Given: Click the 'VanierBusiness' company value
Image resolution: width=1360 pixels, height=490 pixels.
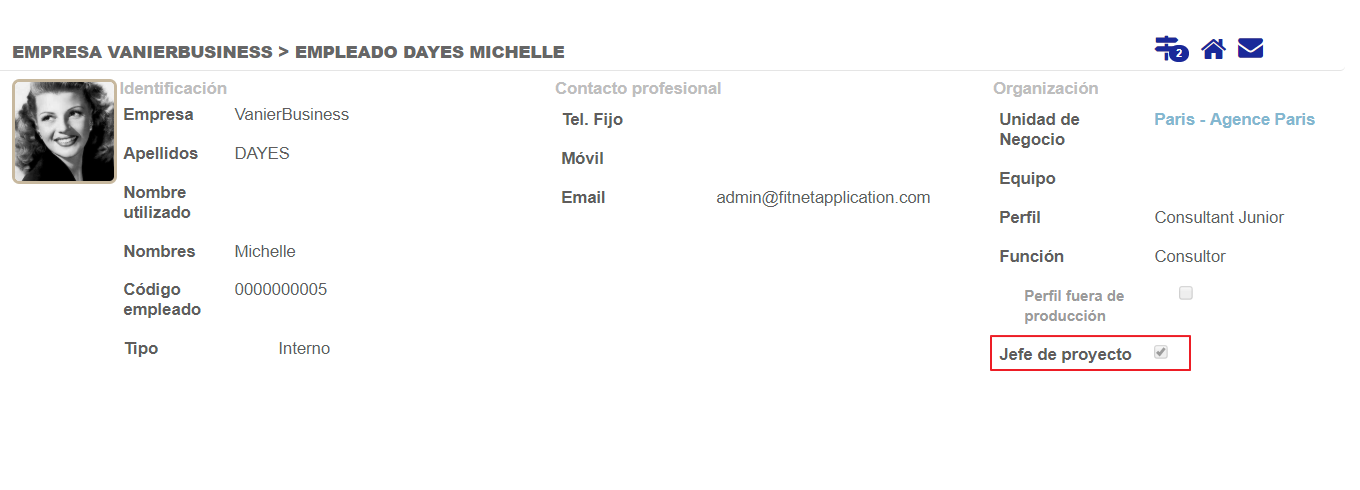Looking at the screenshot, I should tap(291, 114).
